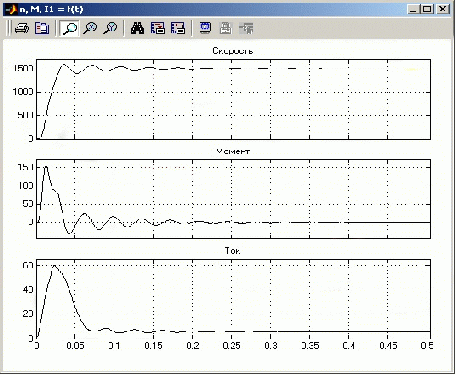Autoscale the plots with binoculars icon
456x375 pixels.
tap(137, 28)
